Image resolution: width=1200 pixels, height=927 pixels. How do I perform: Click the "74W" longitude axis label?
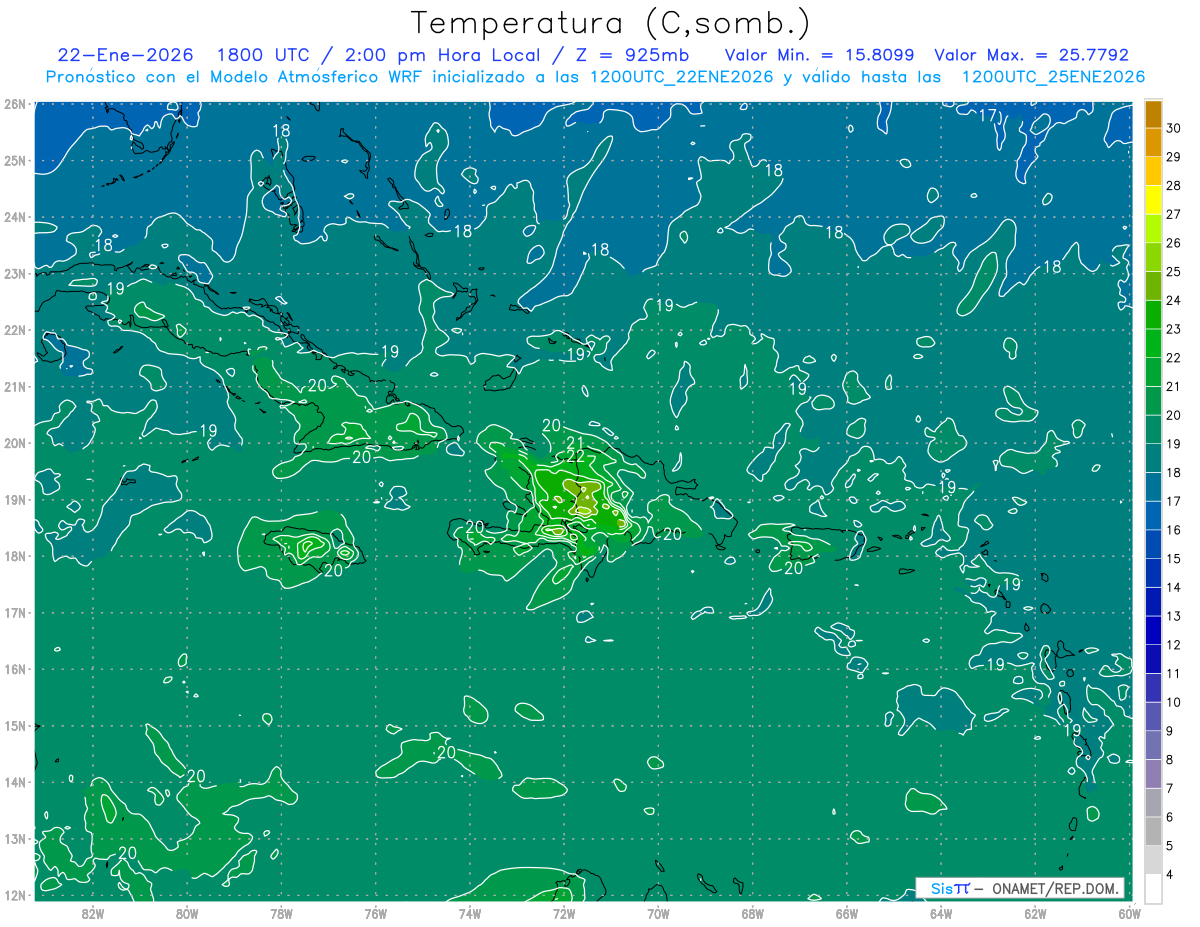pos(470,913)
